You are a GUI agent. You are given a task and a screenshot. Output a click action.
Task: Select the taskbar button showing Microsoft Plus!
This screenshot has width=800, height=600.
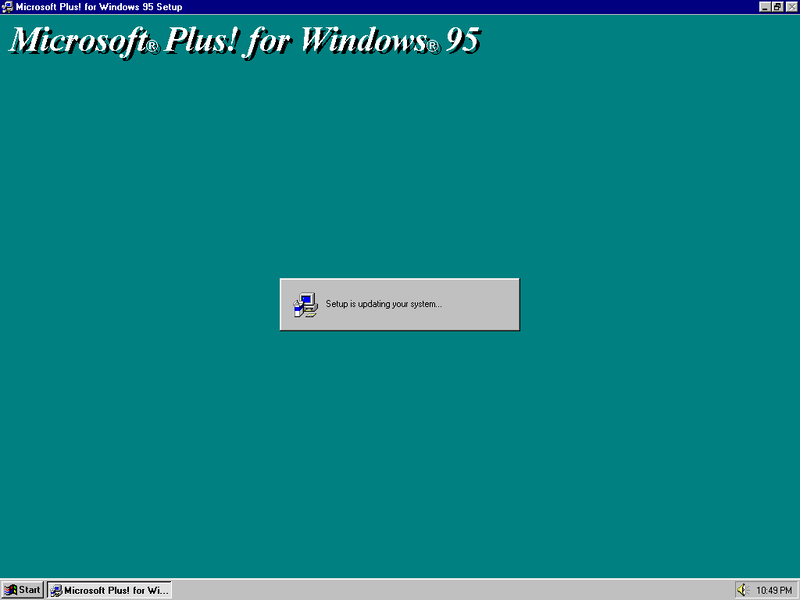click(108, 589)
